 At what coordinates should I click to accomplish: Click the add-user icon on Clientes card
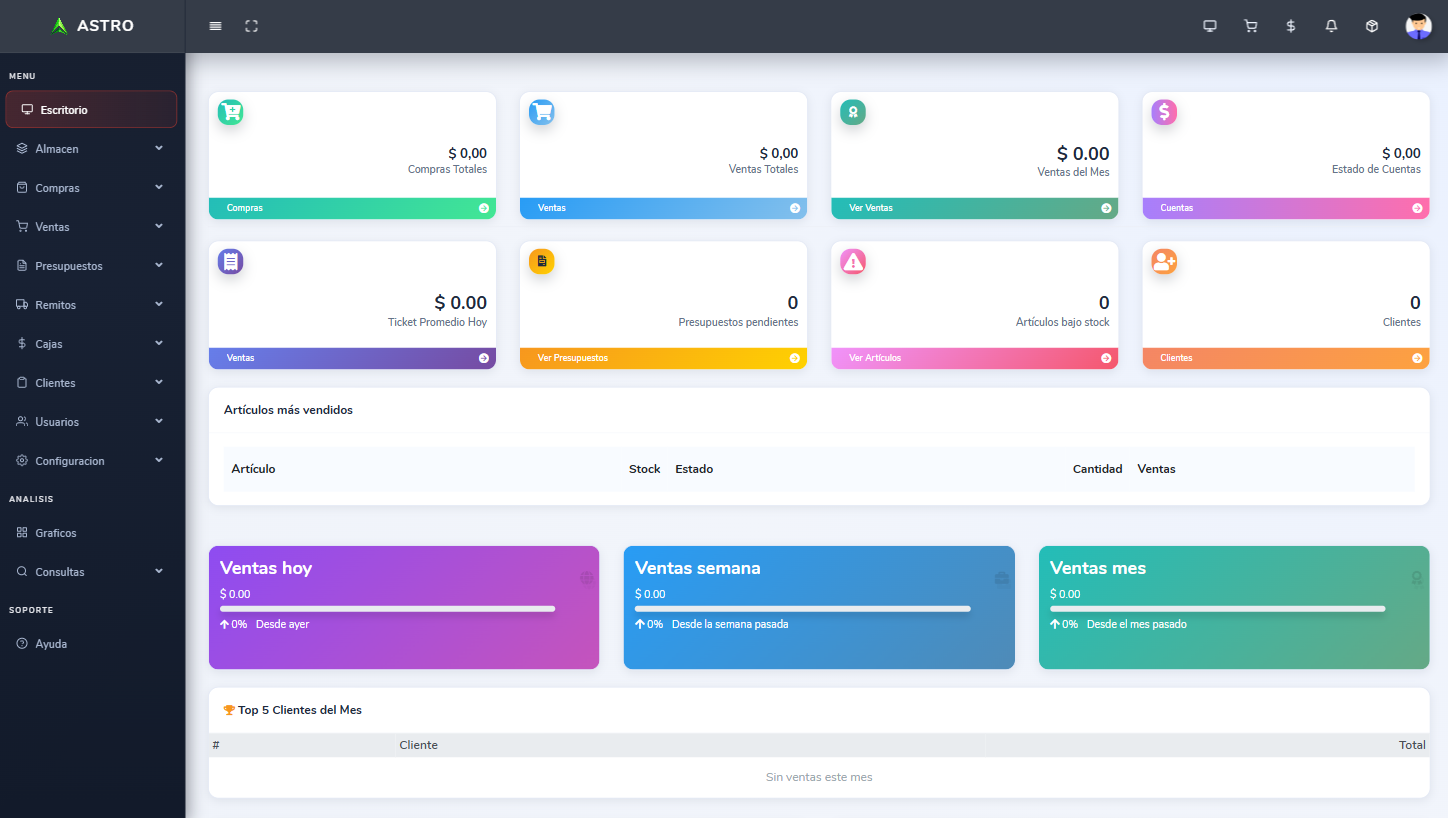click(1164, 262)
